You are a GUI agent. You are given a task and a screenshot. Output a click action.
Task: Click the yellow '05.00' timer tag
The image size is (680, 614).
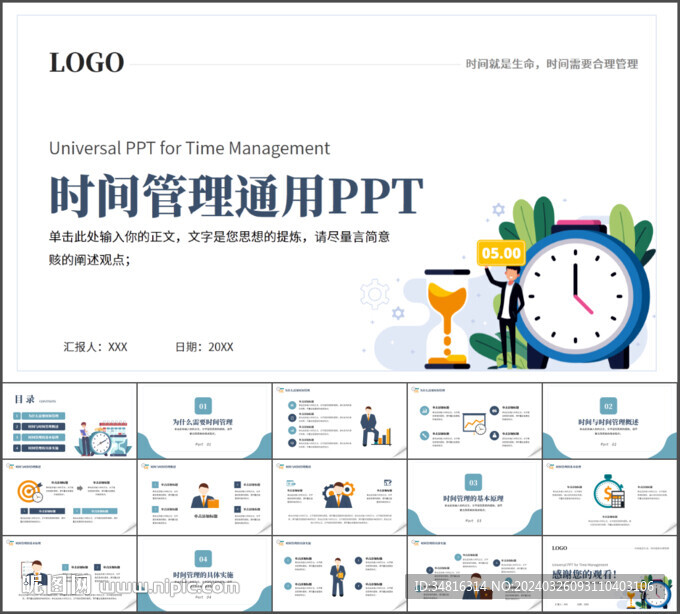501,253
